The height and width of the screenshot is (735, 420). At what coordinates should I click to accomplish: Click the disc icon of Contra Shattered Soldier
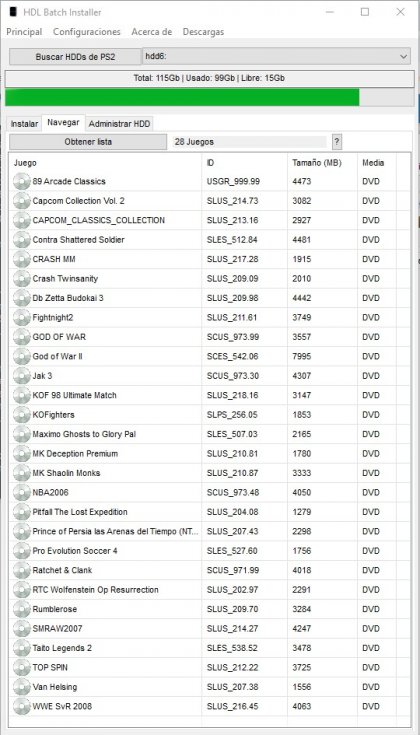[22, 240]
